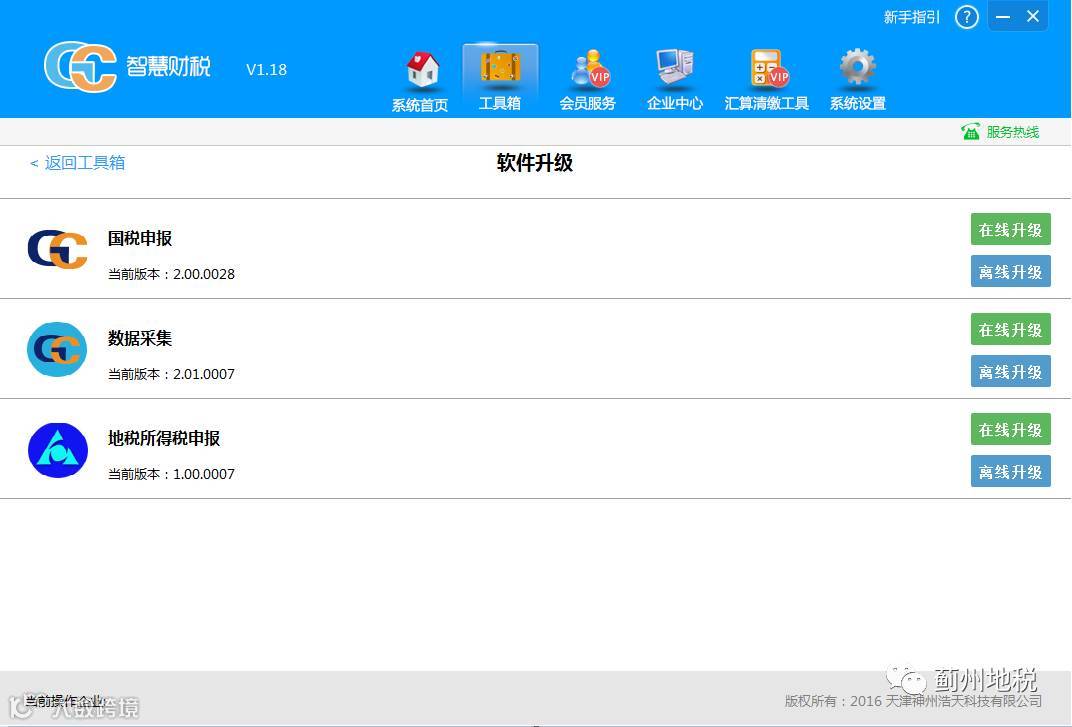Image resolution: width=1072 pixels, height=727 pixels.
Task: Click the 地税所得税申报 blue emblem icon
Action: pyautogui.click(x=57, y=450)
